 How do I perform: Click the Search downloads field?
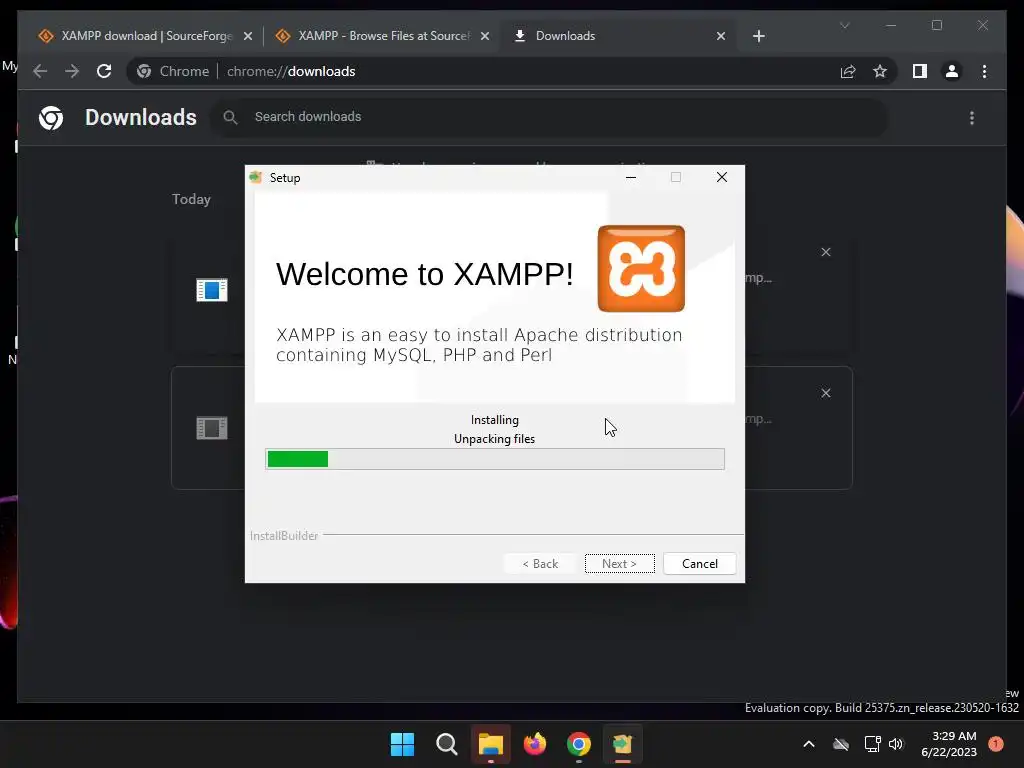coord(549,117)
